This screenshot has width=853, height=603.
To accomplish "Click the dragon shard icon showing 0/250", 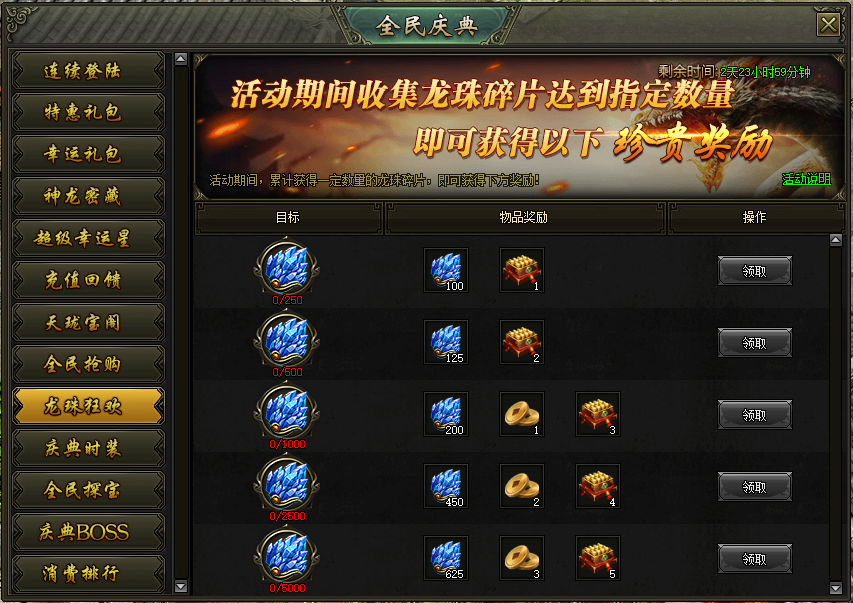I will 287,268.
